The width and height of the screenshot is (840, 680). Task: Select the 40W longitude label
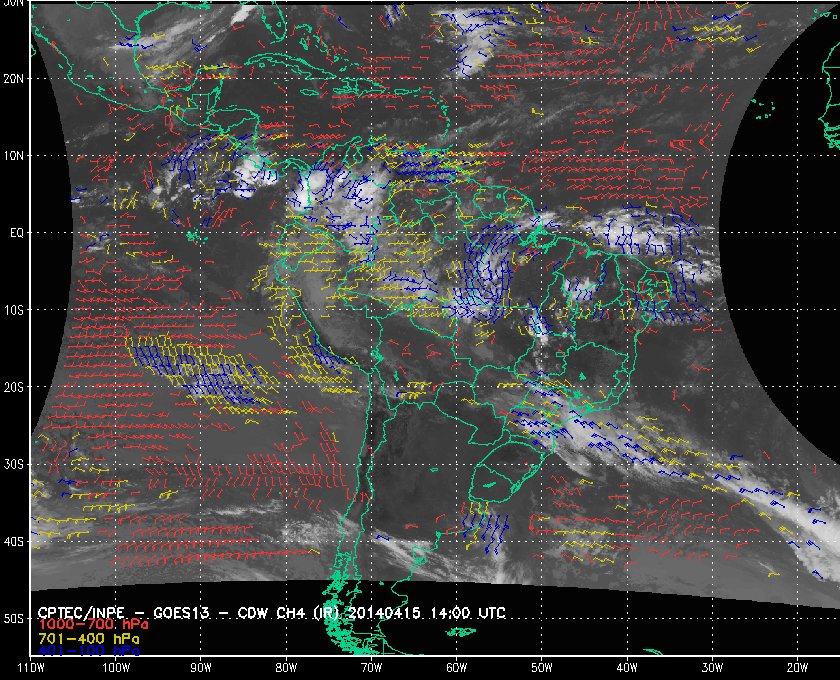[627, 668]
